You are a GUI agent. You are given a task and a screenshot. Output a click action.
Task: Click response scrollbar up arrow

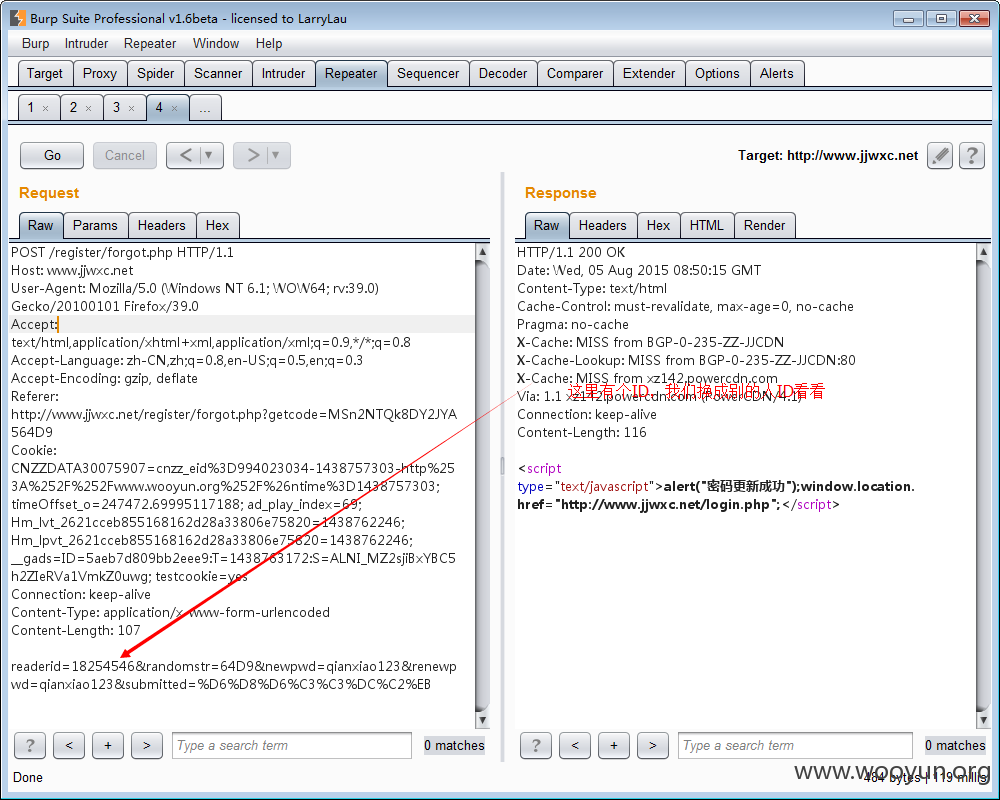[983, 251]
